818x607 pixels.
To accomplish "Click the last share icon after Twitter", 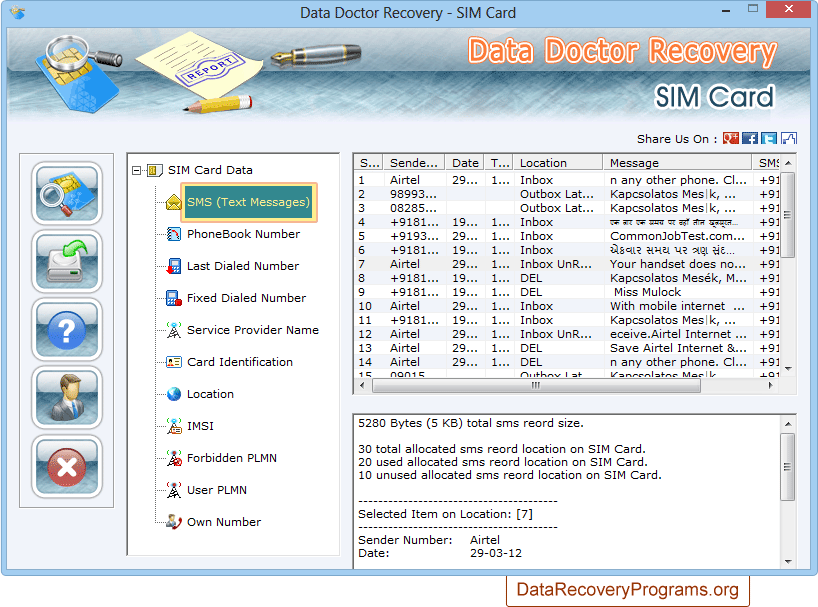I will point(789,138).
